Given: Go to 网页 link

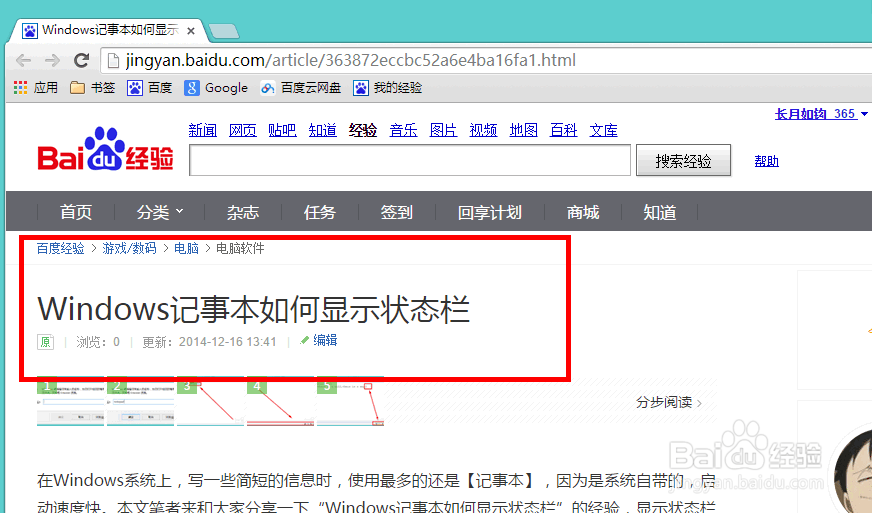Looking at the screenshot, I should coord(242,130).
